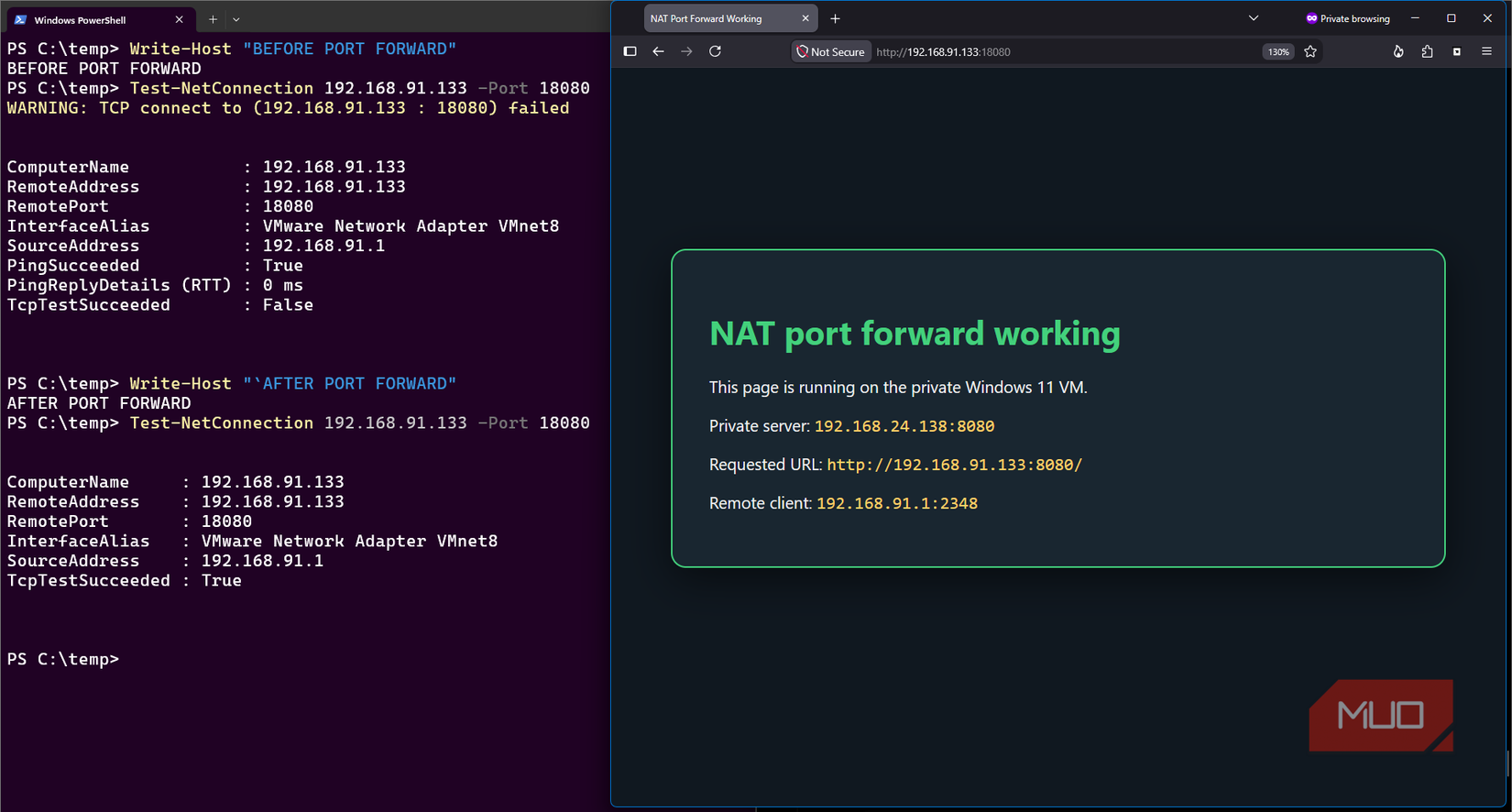Click the flame data-clearing icon

[x=1397, y=51]
